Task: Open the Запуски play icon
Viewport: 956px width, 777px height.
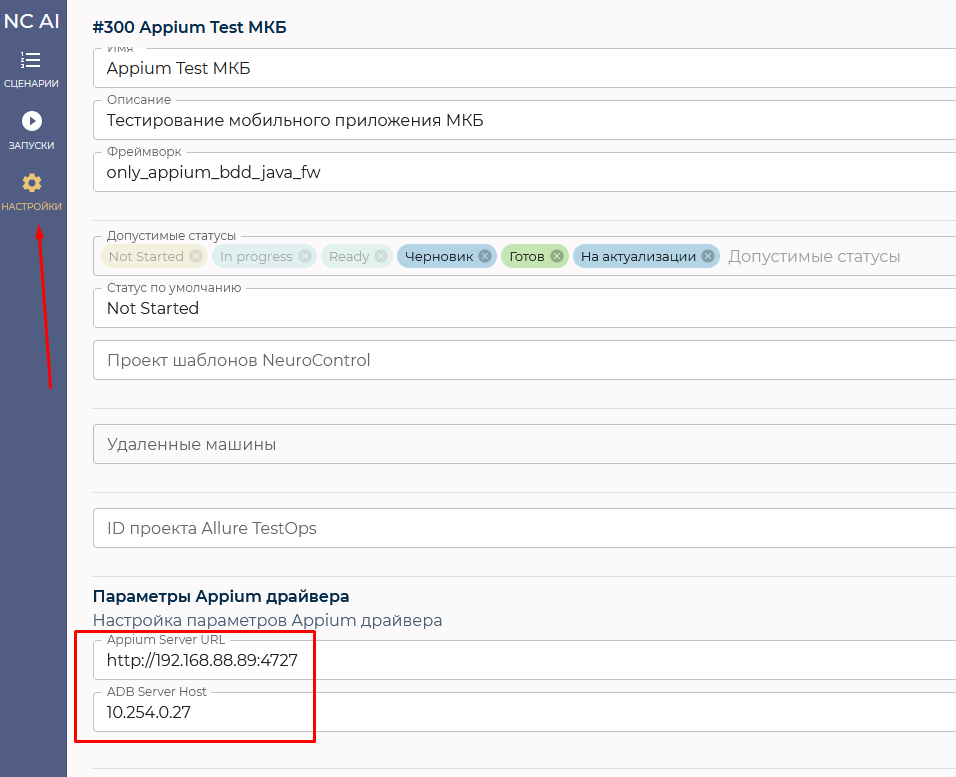Action: point(32,121)
